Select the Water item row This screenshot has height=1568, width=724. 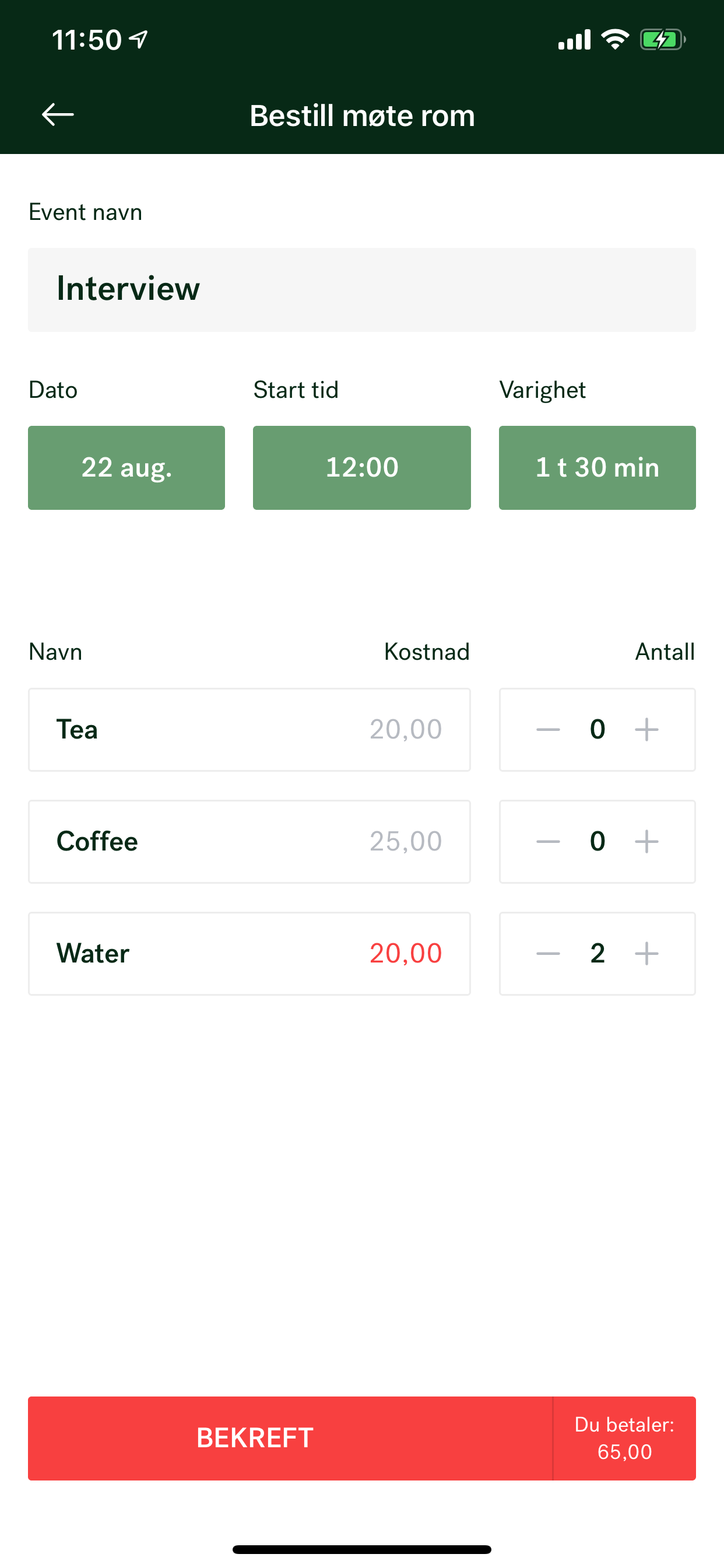(x=249, y=953)
